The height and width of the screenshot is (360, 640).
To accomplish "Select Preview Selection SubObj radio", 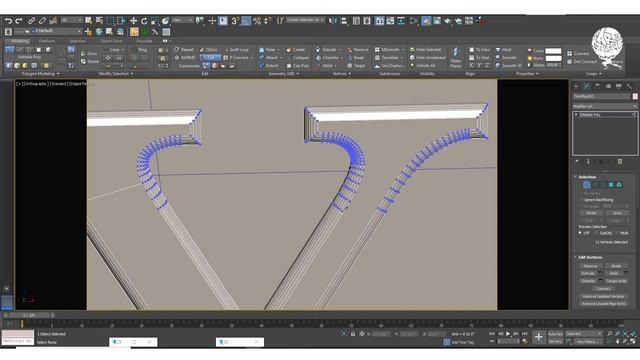I will click(596, 233).
